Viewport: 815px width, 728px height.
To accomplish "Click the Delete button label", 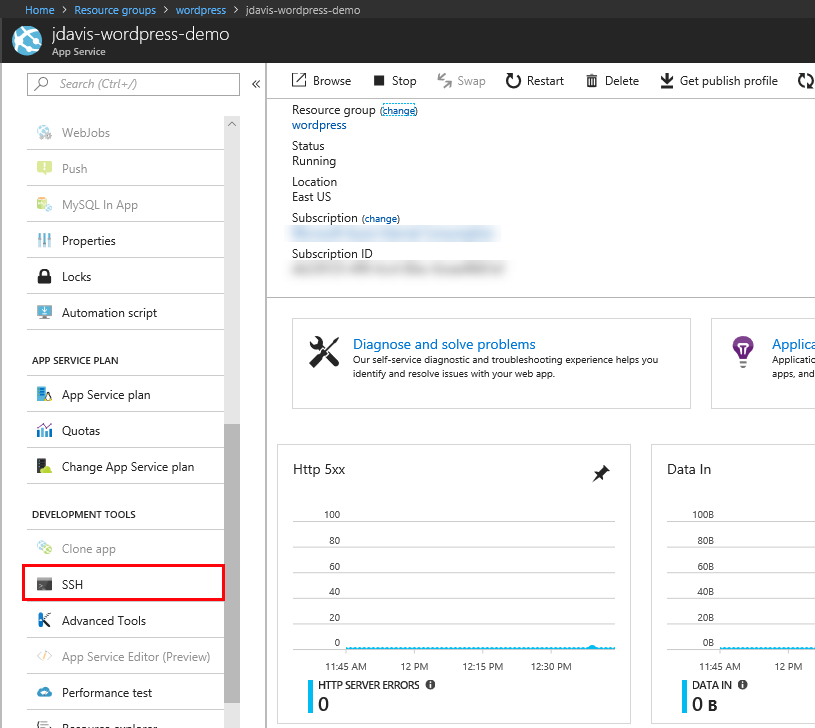I will (x=622, y=81).
